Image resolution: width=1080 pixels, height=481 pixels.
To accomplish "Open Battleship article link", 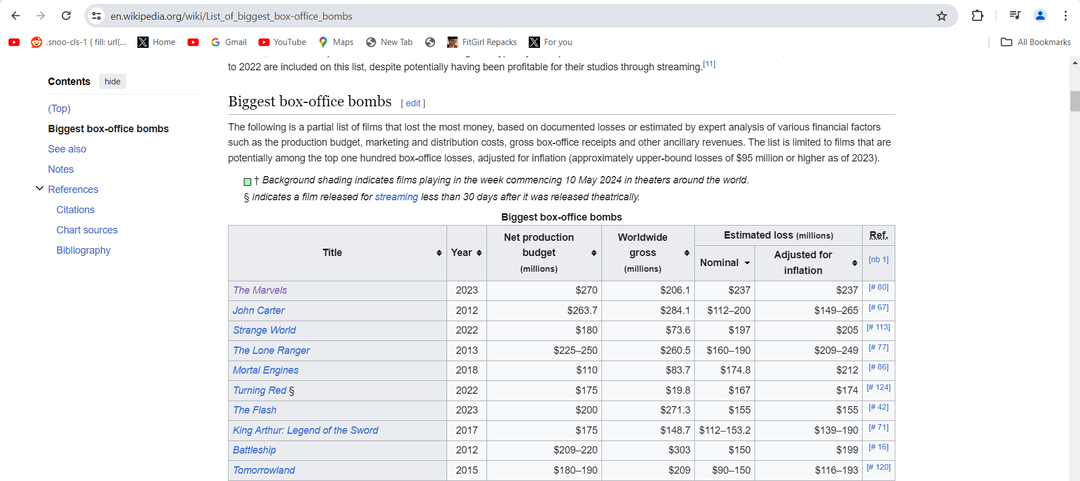I will pos(254,450).
